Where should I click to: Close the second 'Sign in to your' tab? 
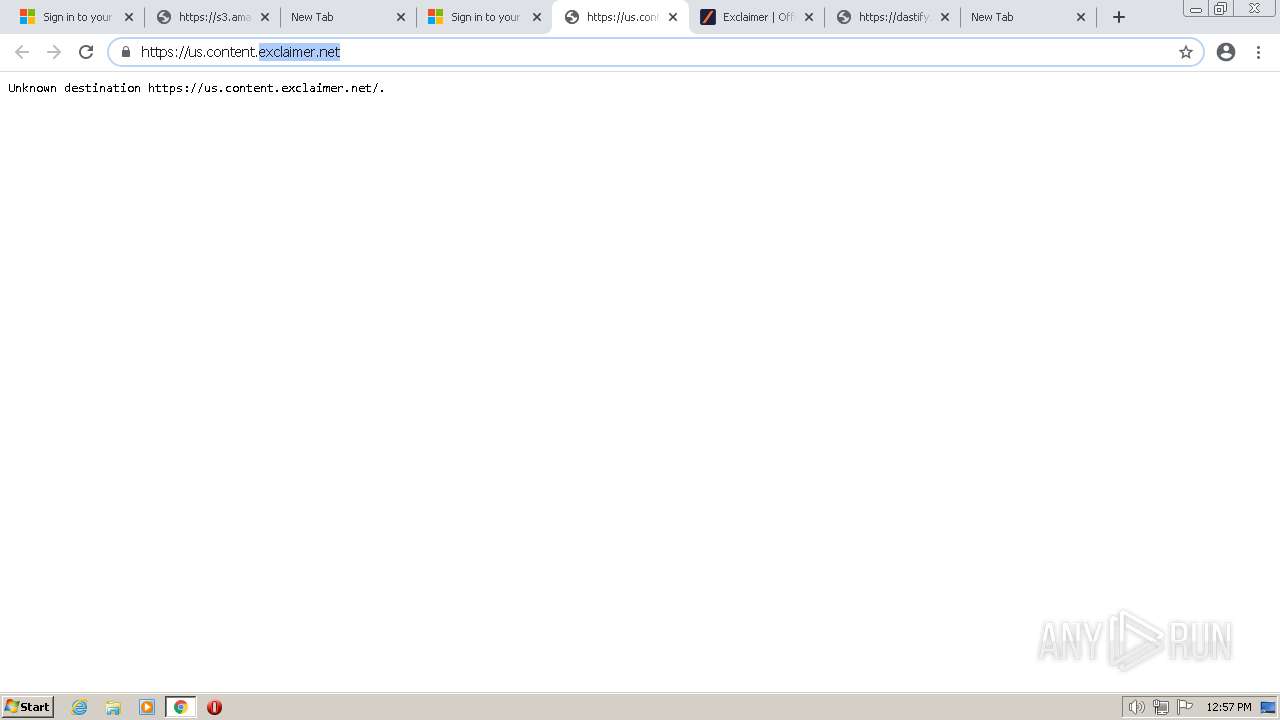pyautogui.click(x=537, y=17)
